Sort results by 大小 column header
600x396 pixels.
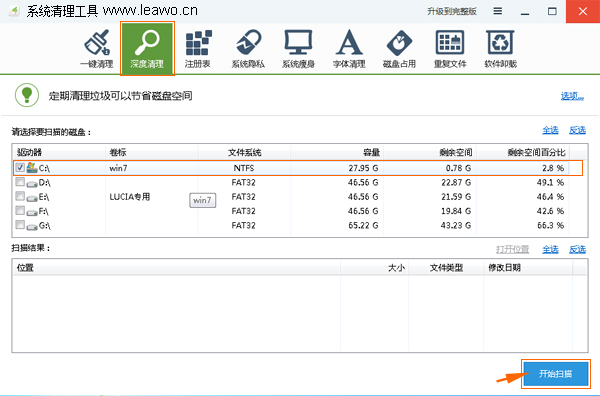374,268
